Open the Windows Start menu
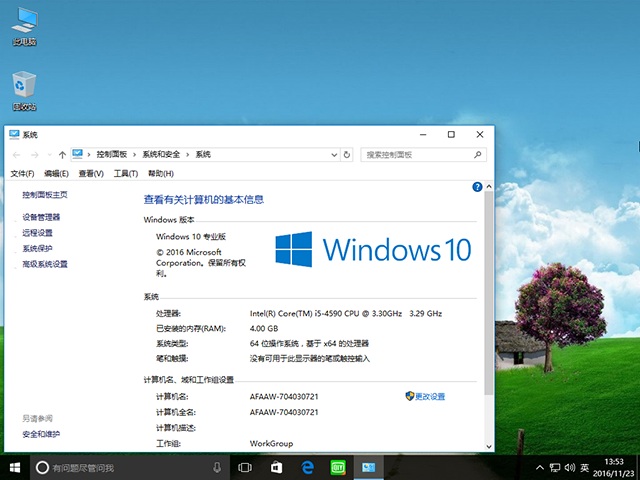The image size is (640, 480). tap(15, 467)
